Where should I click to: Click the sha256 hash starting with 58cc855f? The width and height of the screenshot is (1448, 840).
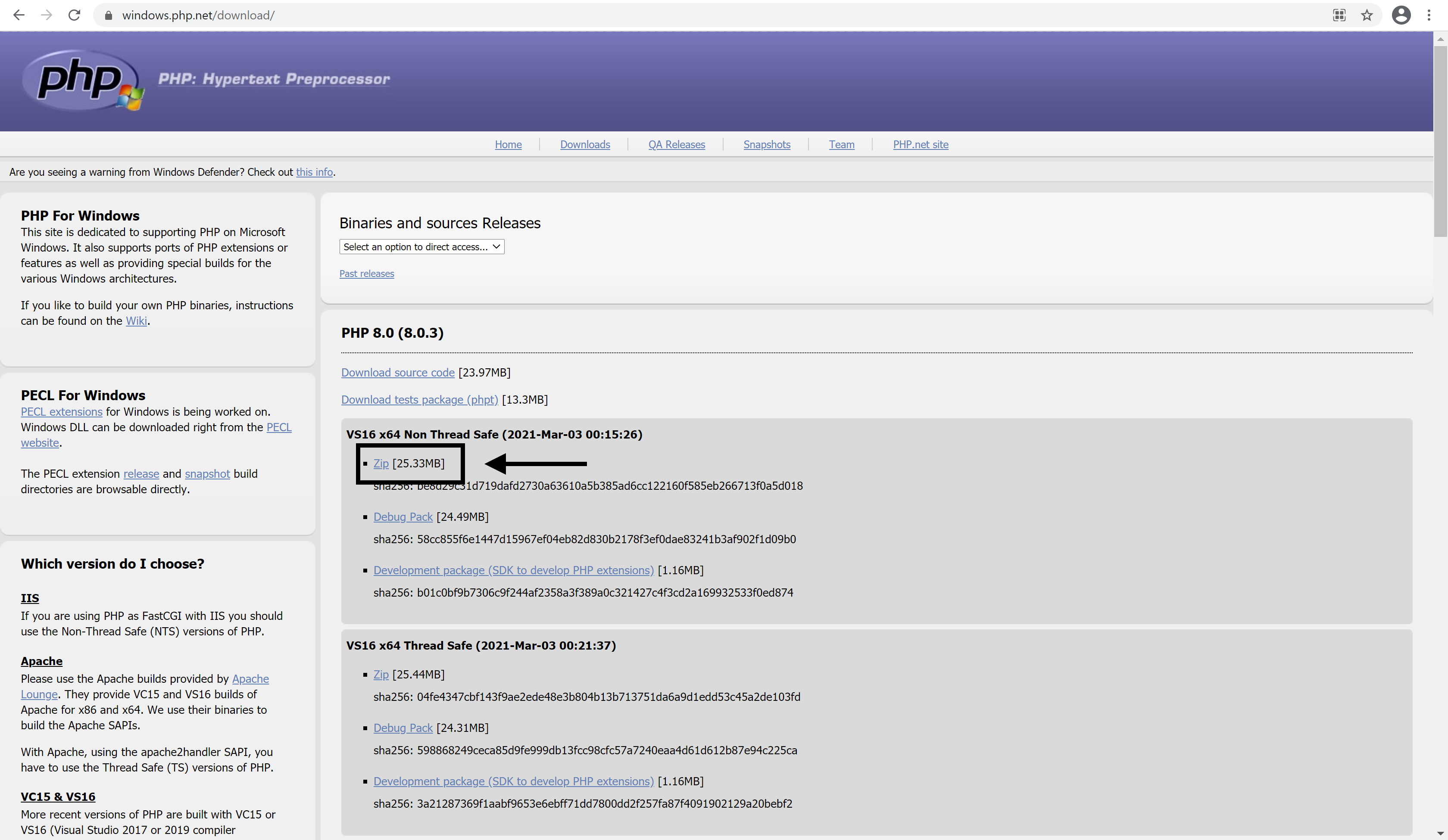coord(606,539)
